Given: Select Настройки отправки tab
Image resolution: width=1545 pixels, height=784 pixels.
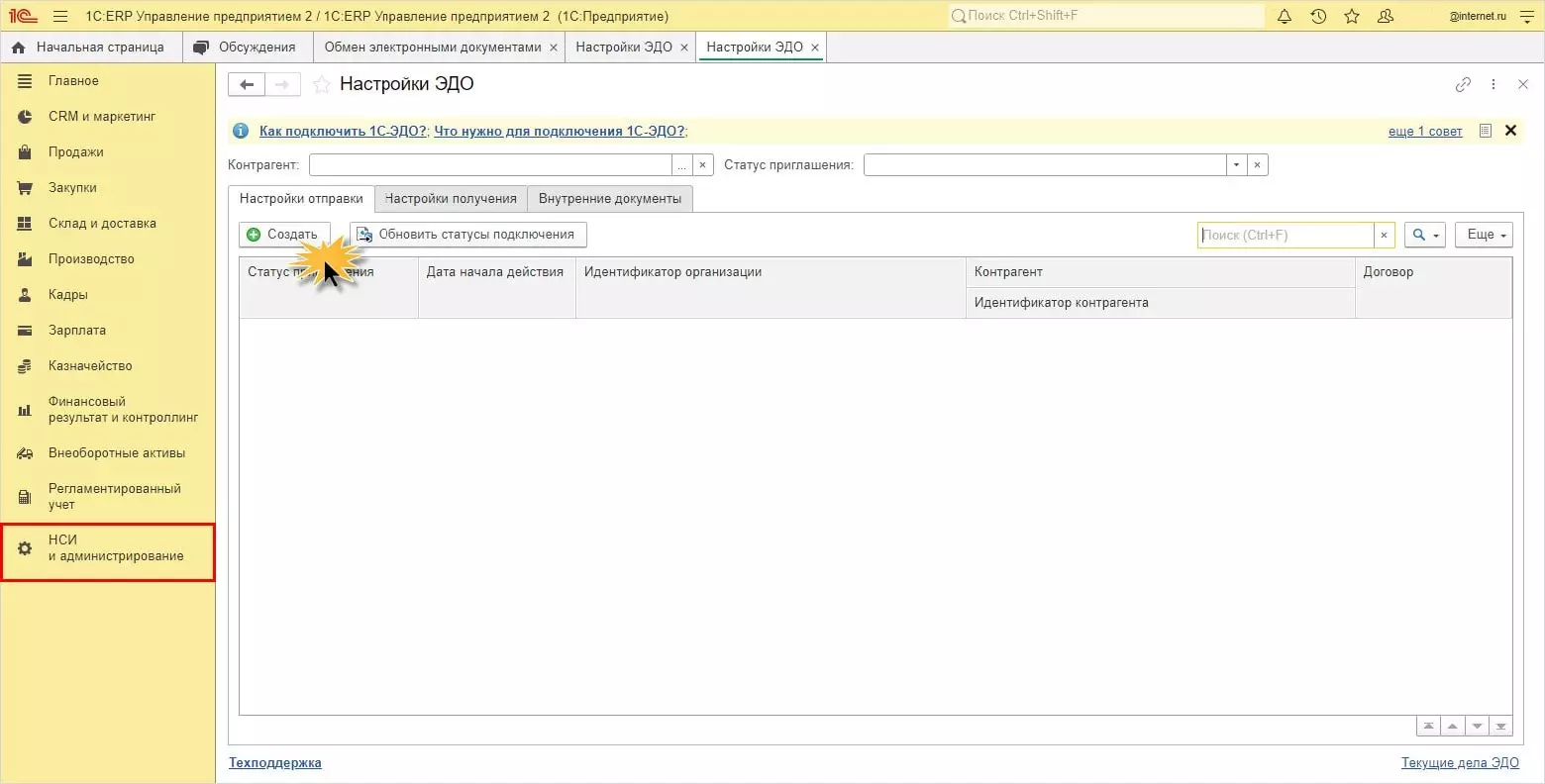Looking at the screenshot, I should coord(301,199).
